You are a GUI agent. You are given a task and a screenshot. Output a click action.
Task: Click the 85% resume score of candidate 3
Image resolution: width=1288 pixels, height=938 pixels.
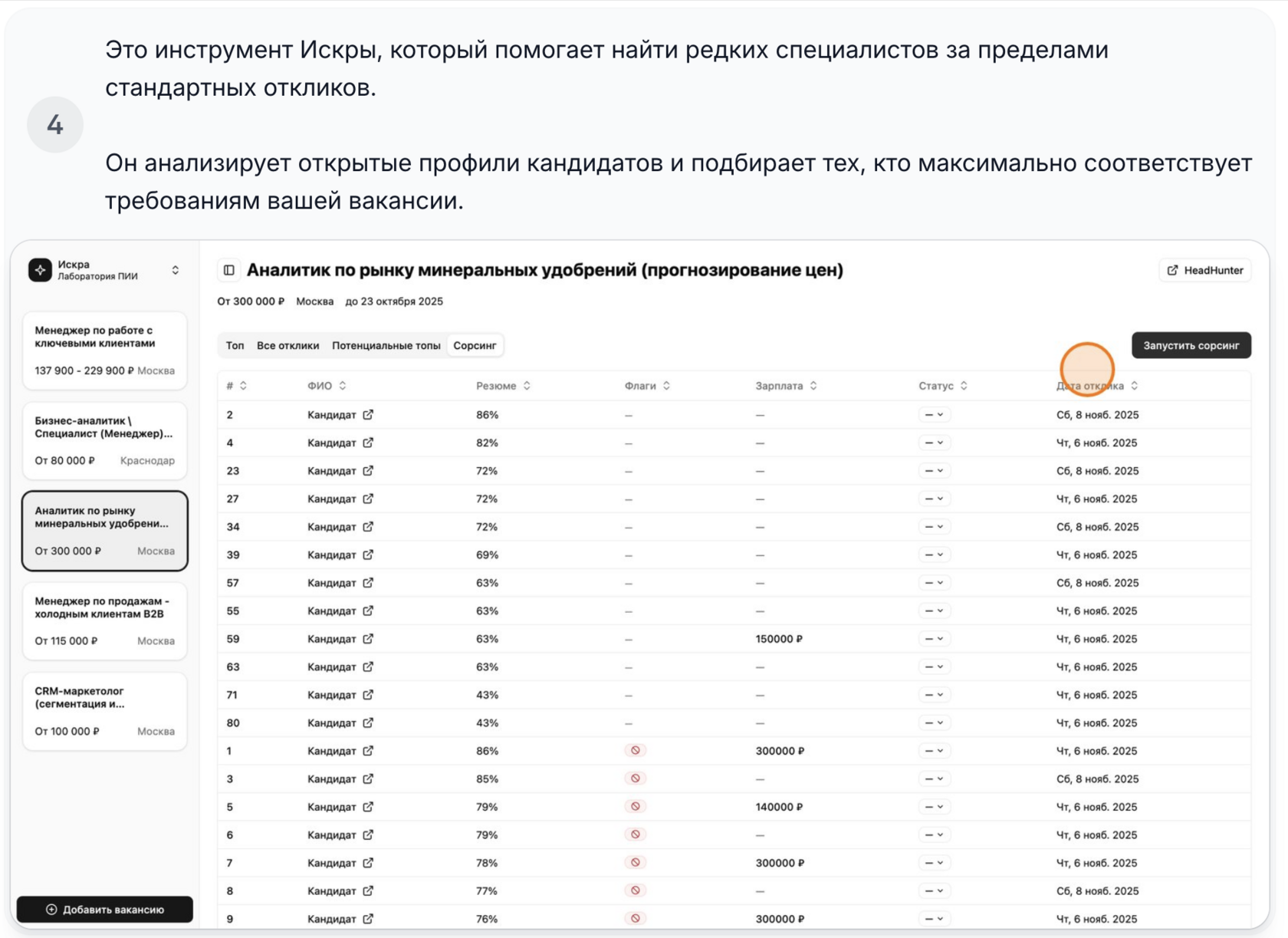tap(487, 778)
